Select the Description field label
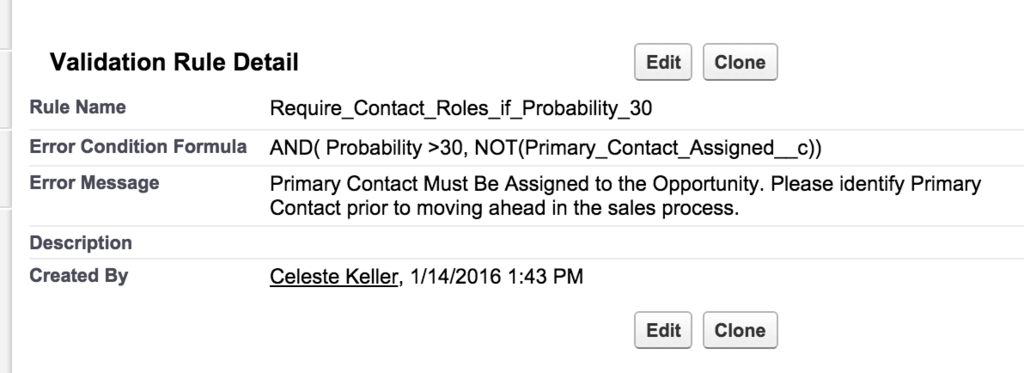The width and height of the screenshot is (1024, 373). coord(80,243)
